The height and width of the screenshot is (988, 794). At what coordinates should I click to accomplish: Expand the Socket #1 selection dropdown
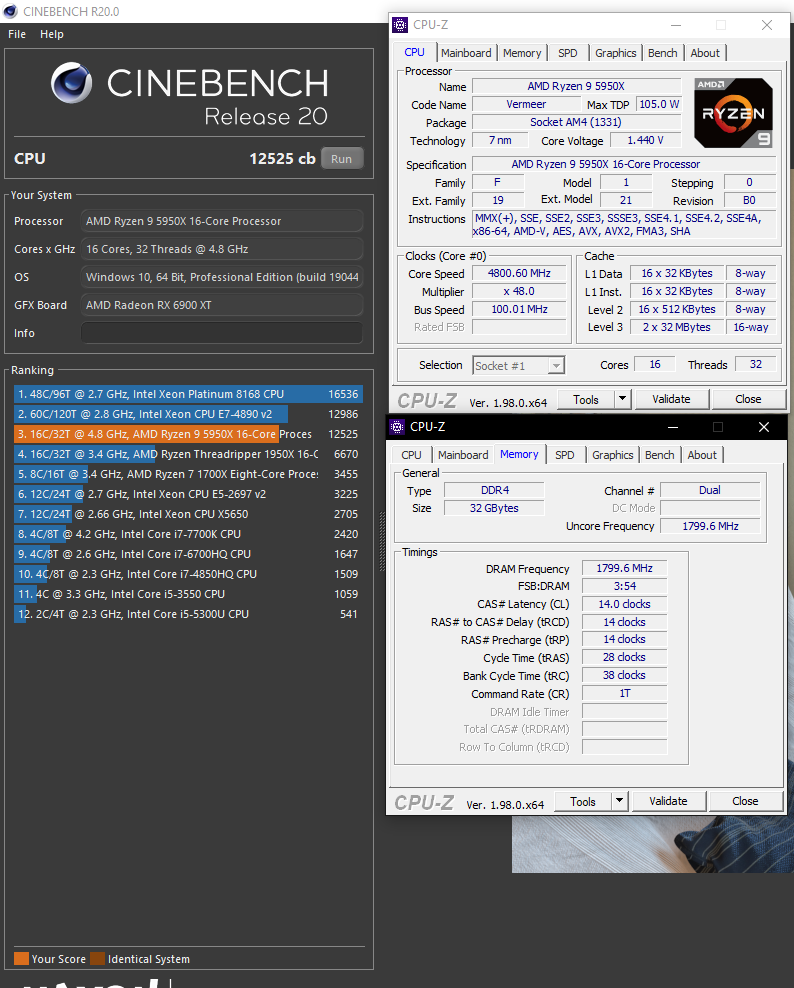point(555,365)
